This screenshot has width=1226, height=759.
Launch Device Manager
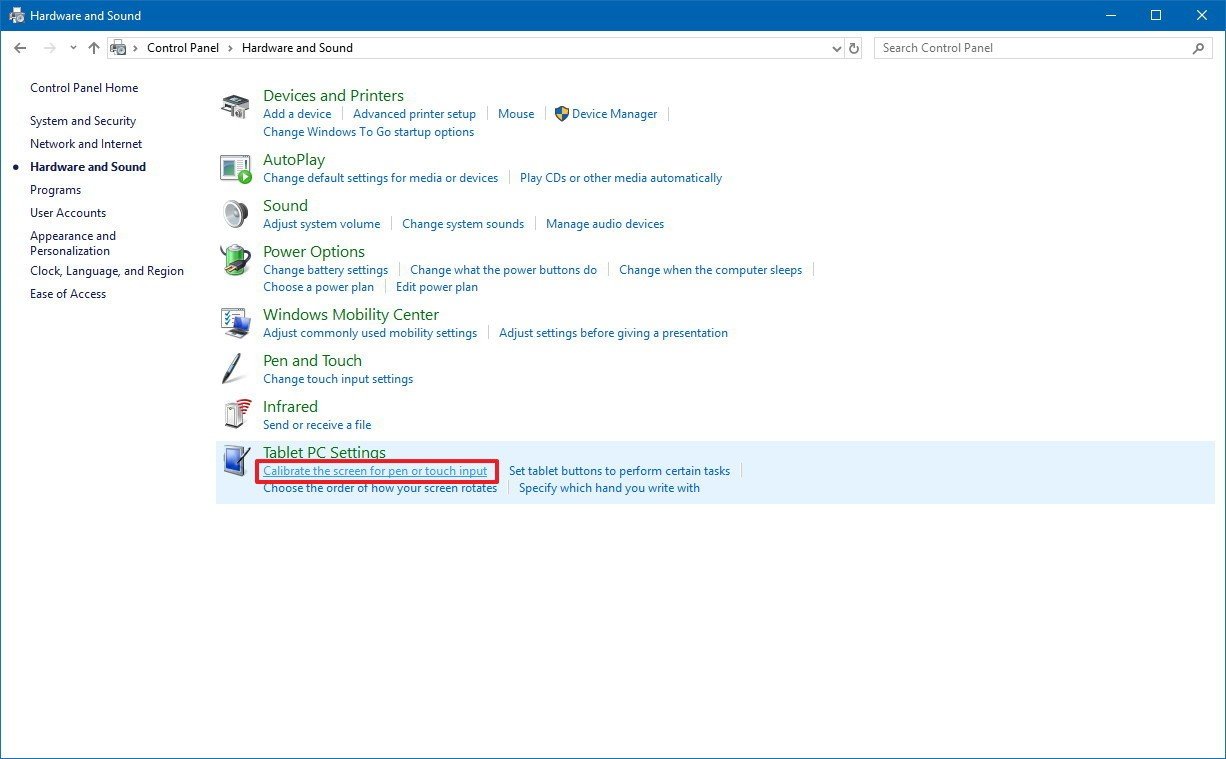[x=606, y=114]
